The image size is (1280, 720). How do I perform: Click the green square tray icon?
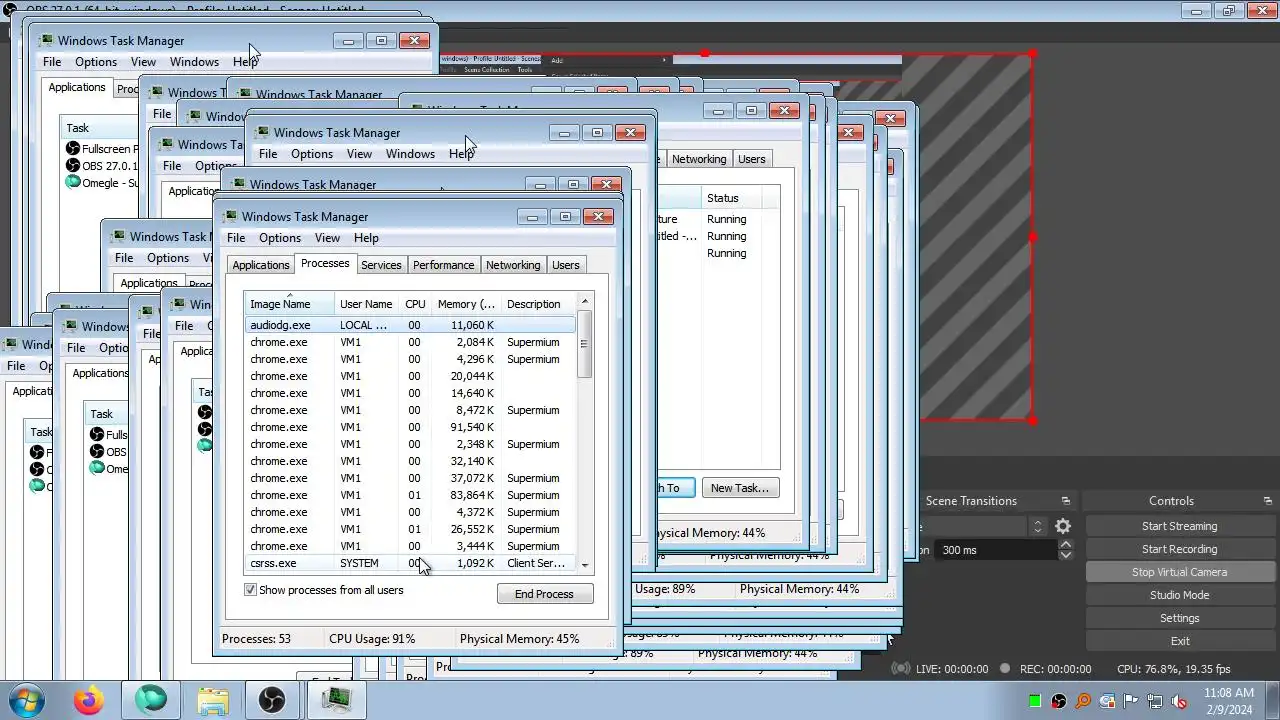1035,701
